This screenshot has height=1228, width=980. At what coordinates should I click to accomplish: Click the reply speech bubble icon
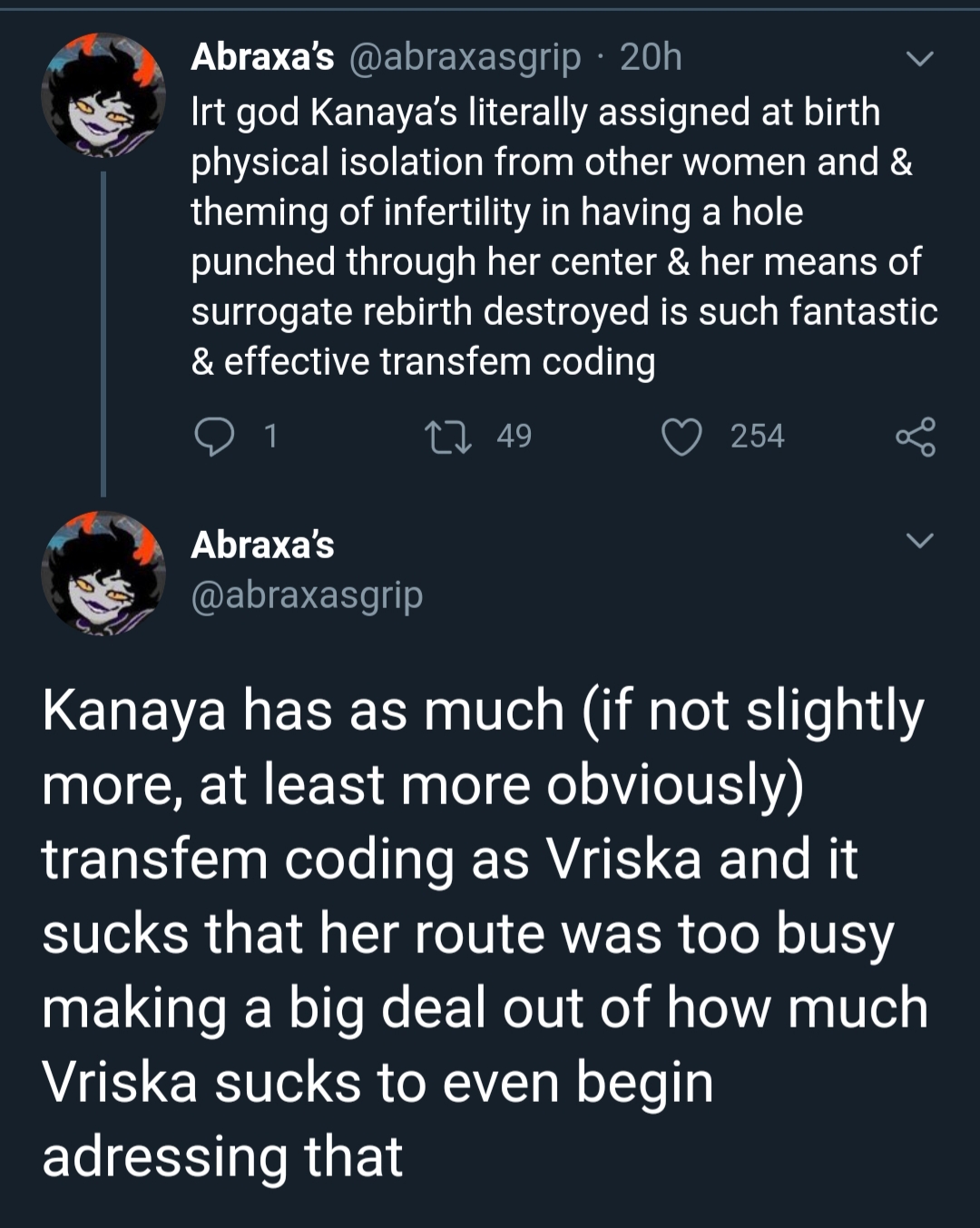coord(214,437)
